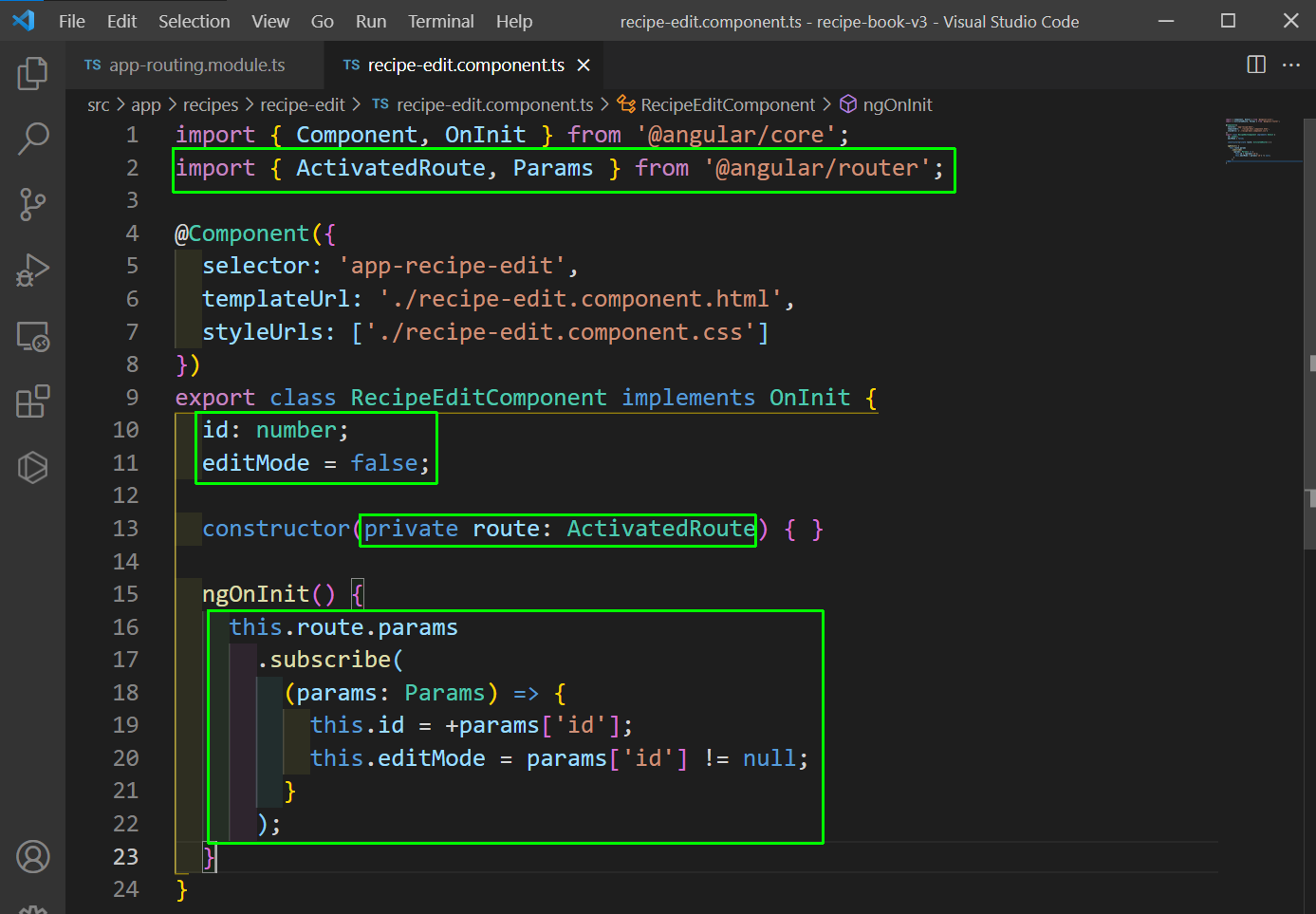1316x914 pixels.
Task: Split the editor to the right
Action: click(x=1256, y=65)
